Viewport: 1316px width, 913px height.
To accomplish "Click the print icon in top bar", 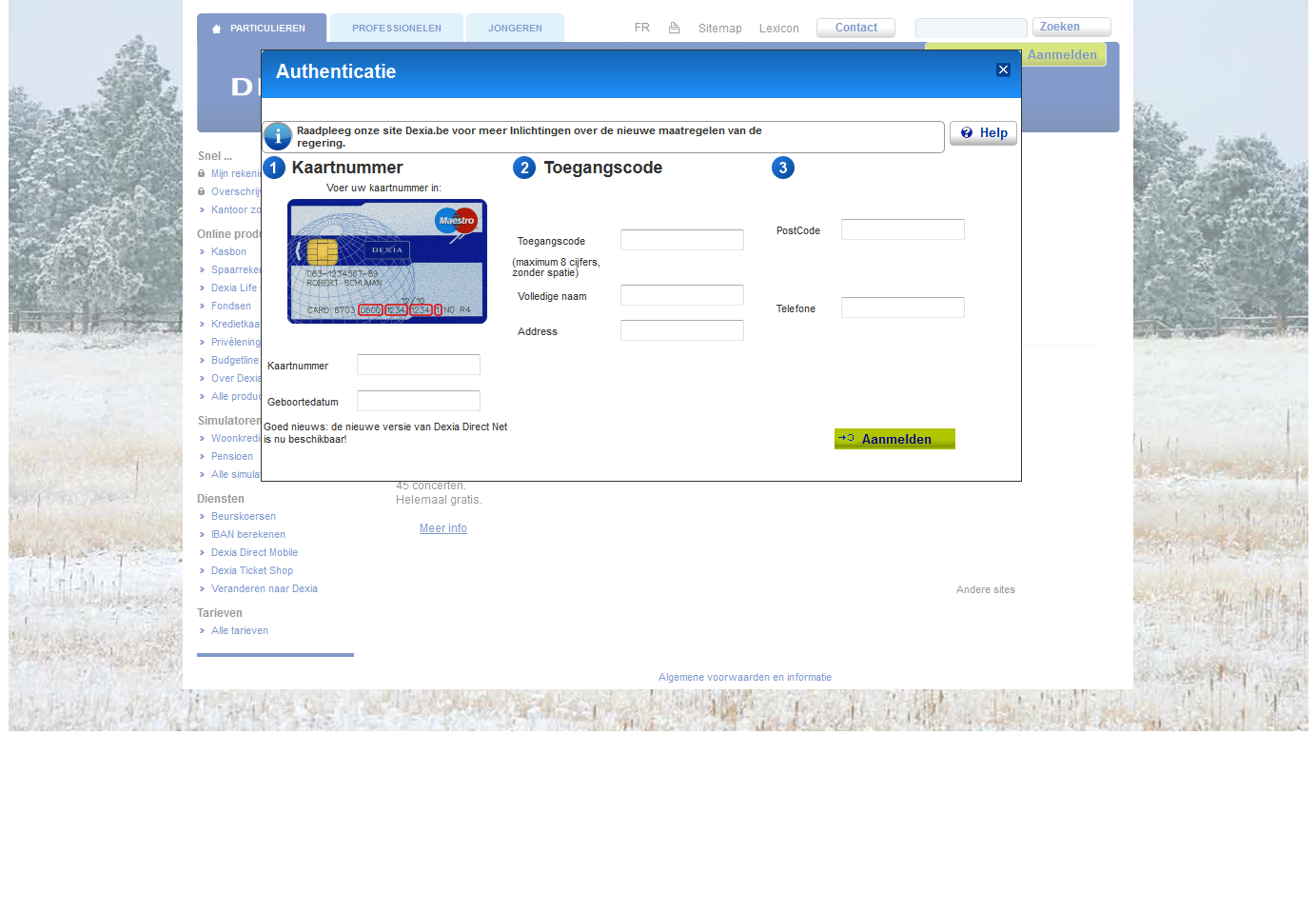I will click(674, 29).
